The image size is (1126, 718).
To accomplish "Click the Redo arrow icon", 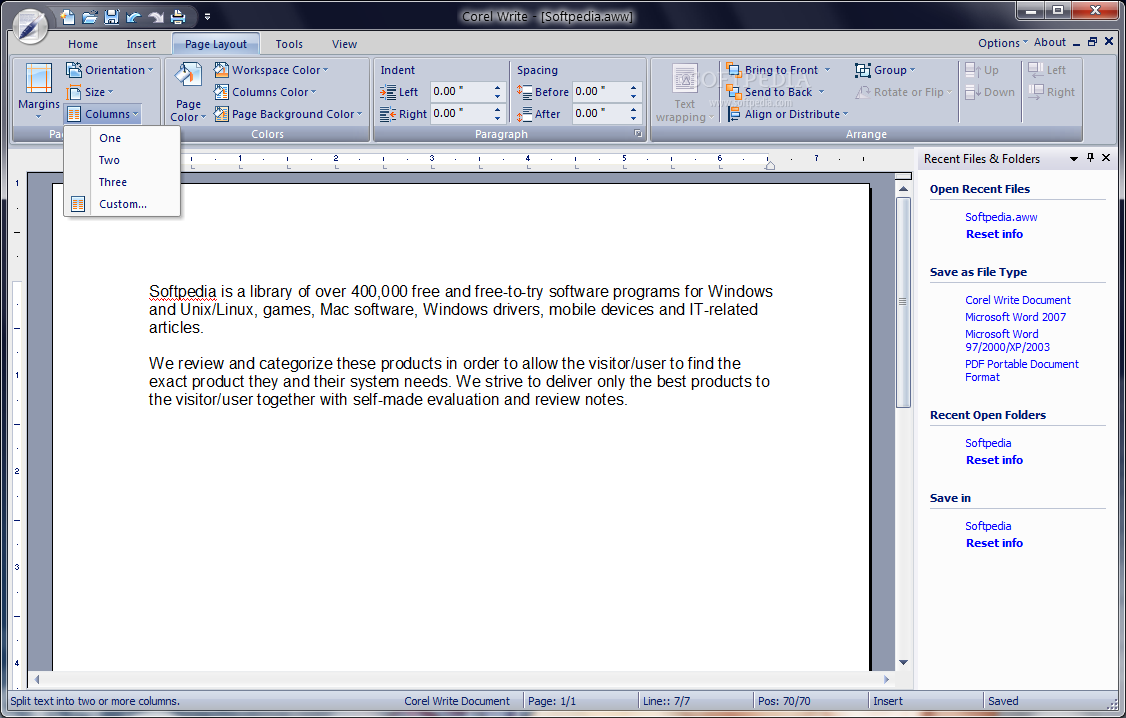I will tap(155, 16).
